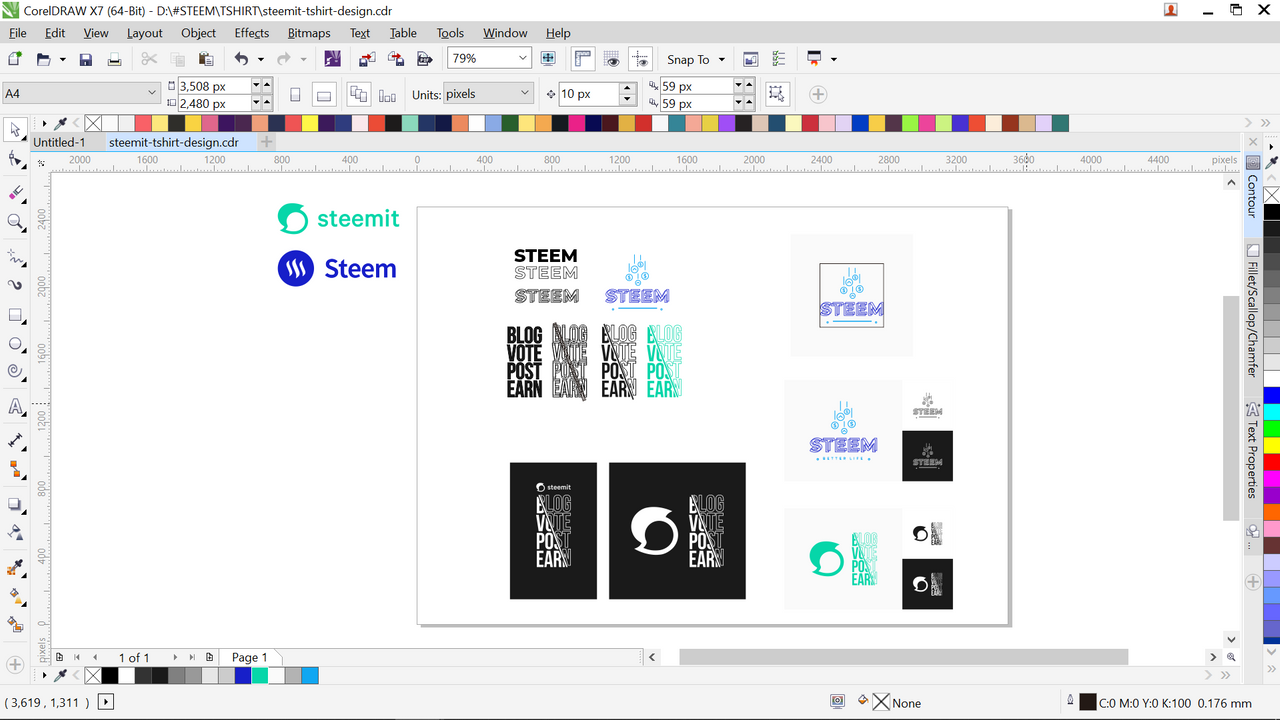Image resolution: width=1280 pixels, height=720 pixels.
Task: Select the Text tool
Action: click(15, 407)
